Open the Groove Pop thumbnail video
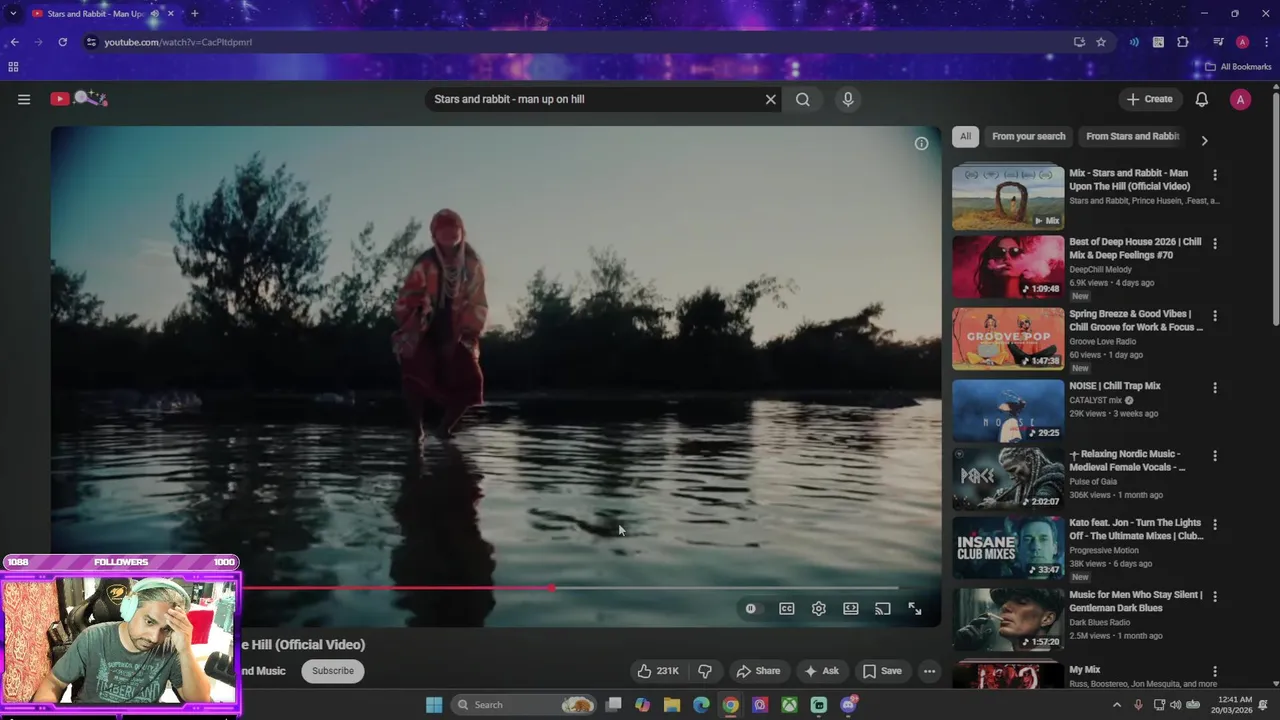 (1008, 339)
